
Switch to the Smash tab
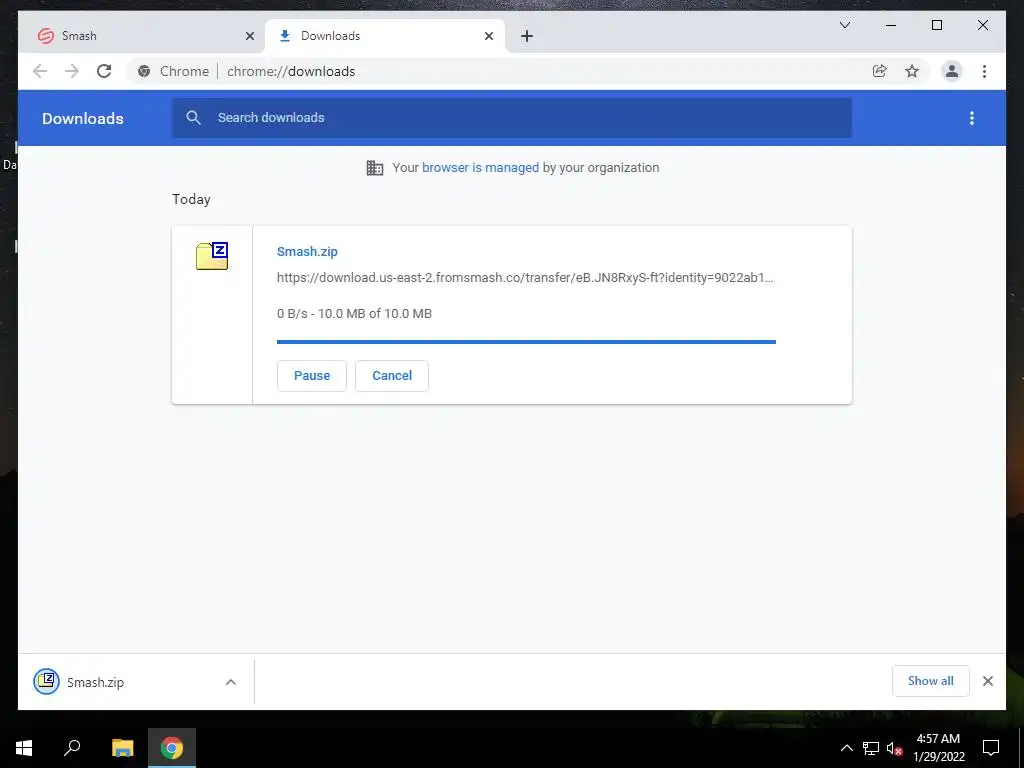coord(142,36)
